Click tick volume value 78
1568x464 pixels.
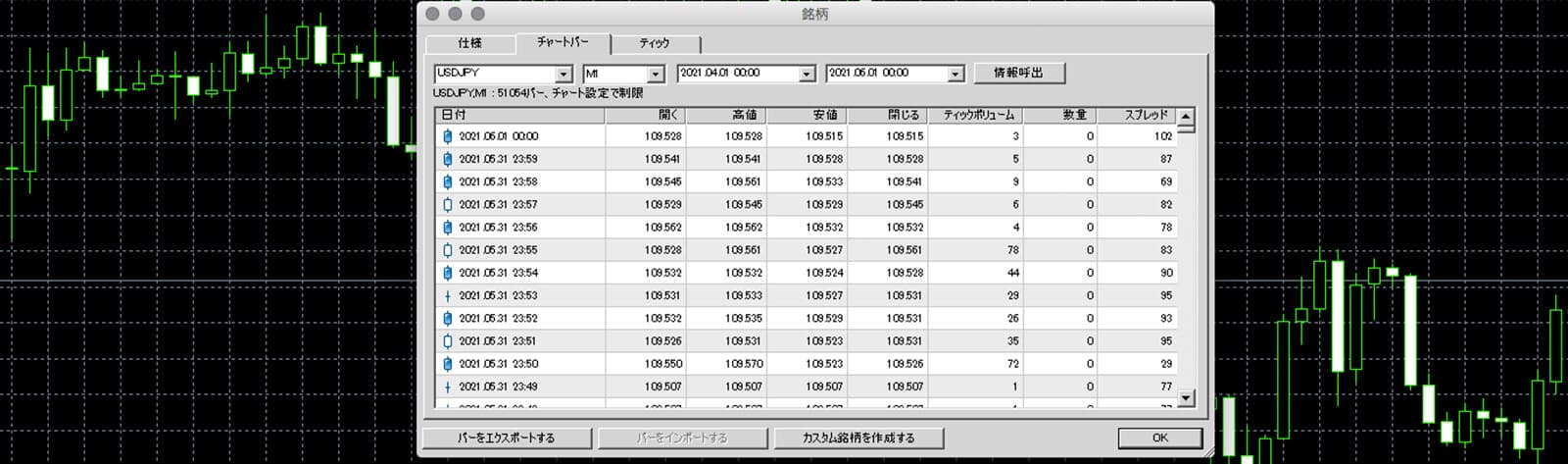pos(1013,250)
